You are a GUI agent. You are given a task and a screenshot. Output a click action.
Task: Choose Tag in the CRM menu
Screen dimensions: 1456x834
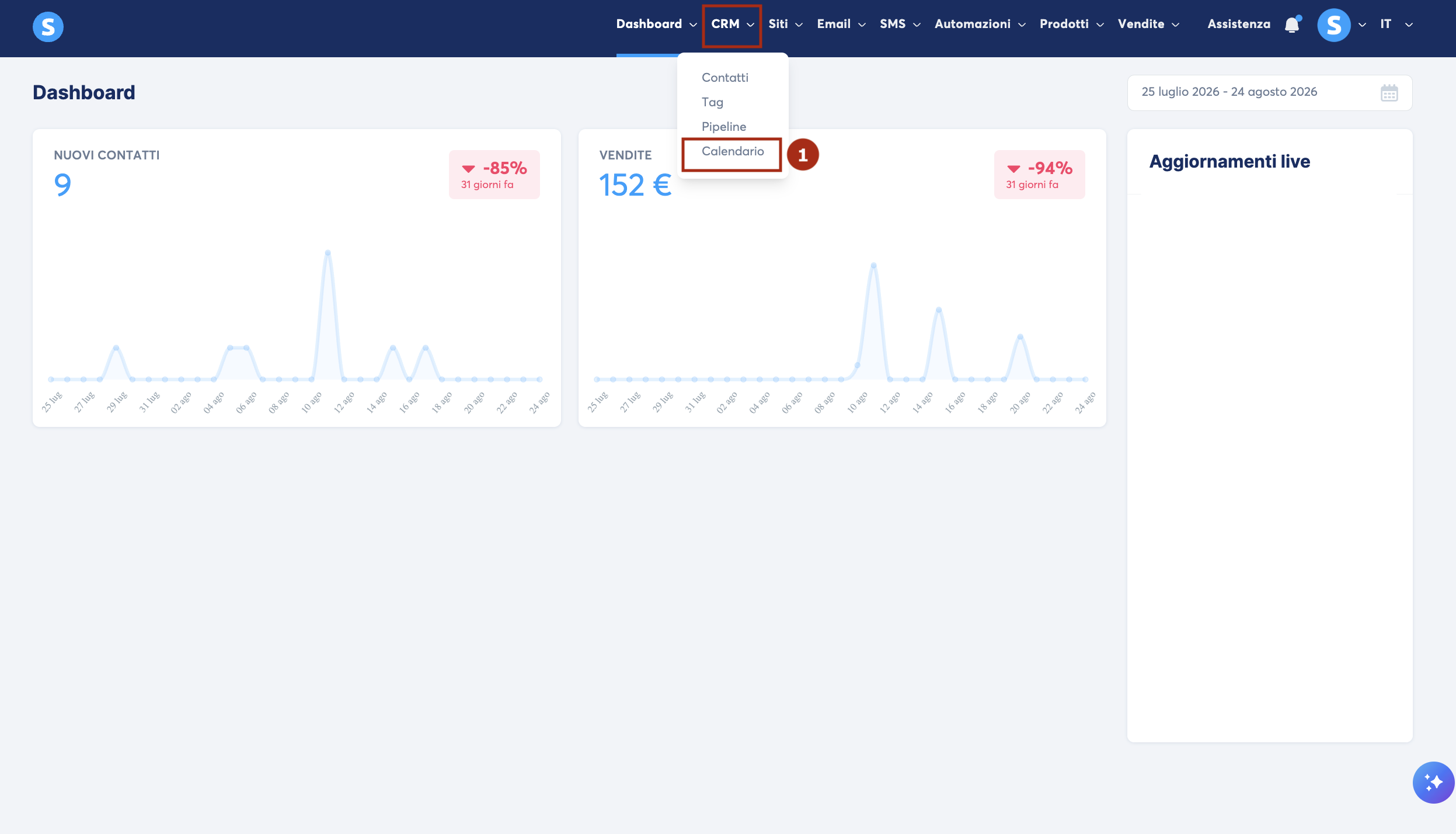[x=712, y=102]
